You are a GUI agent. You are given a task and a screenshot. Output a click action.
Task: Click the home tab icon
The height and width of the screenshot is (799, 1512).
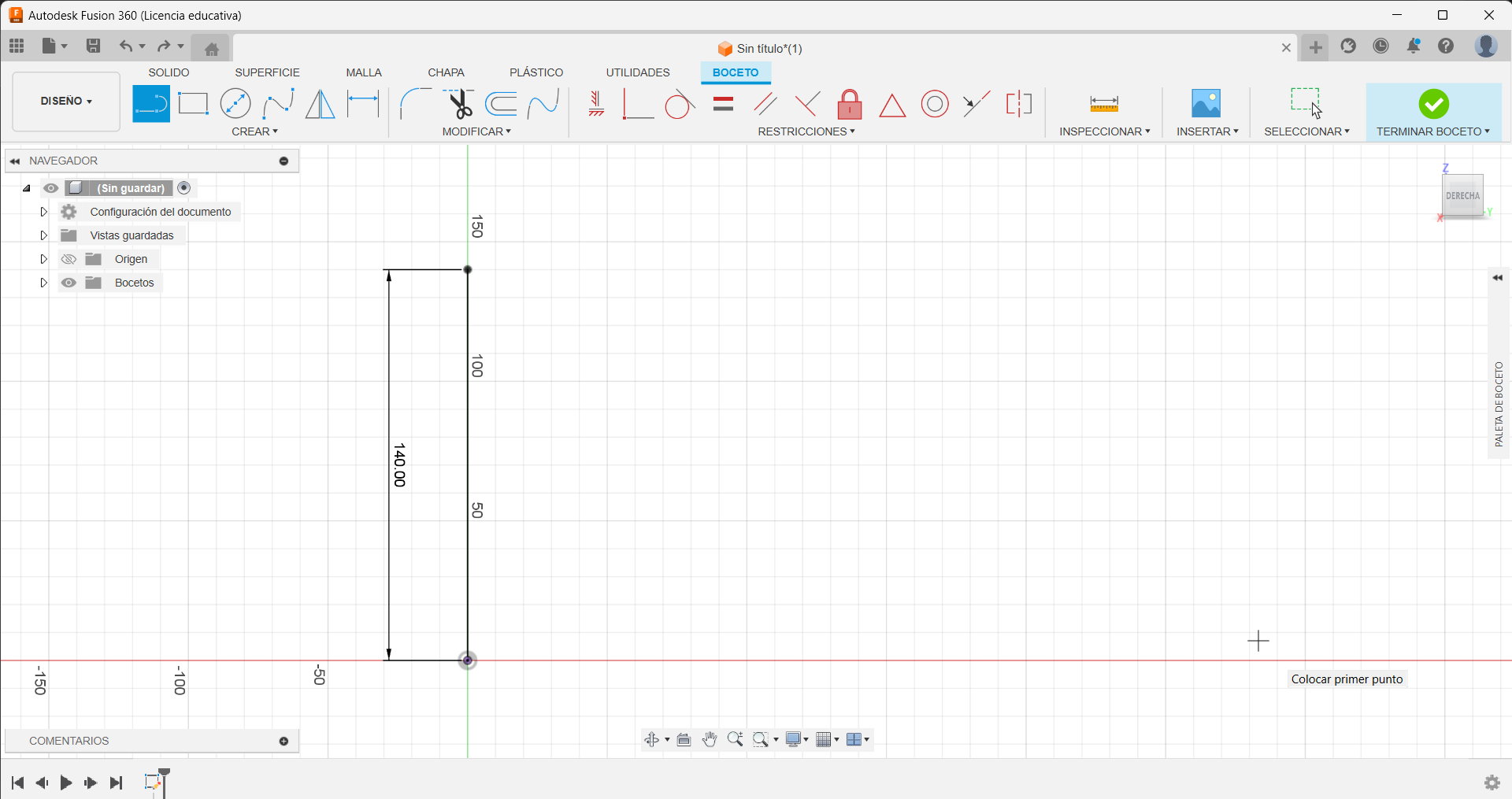click(x=211, y=49)
